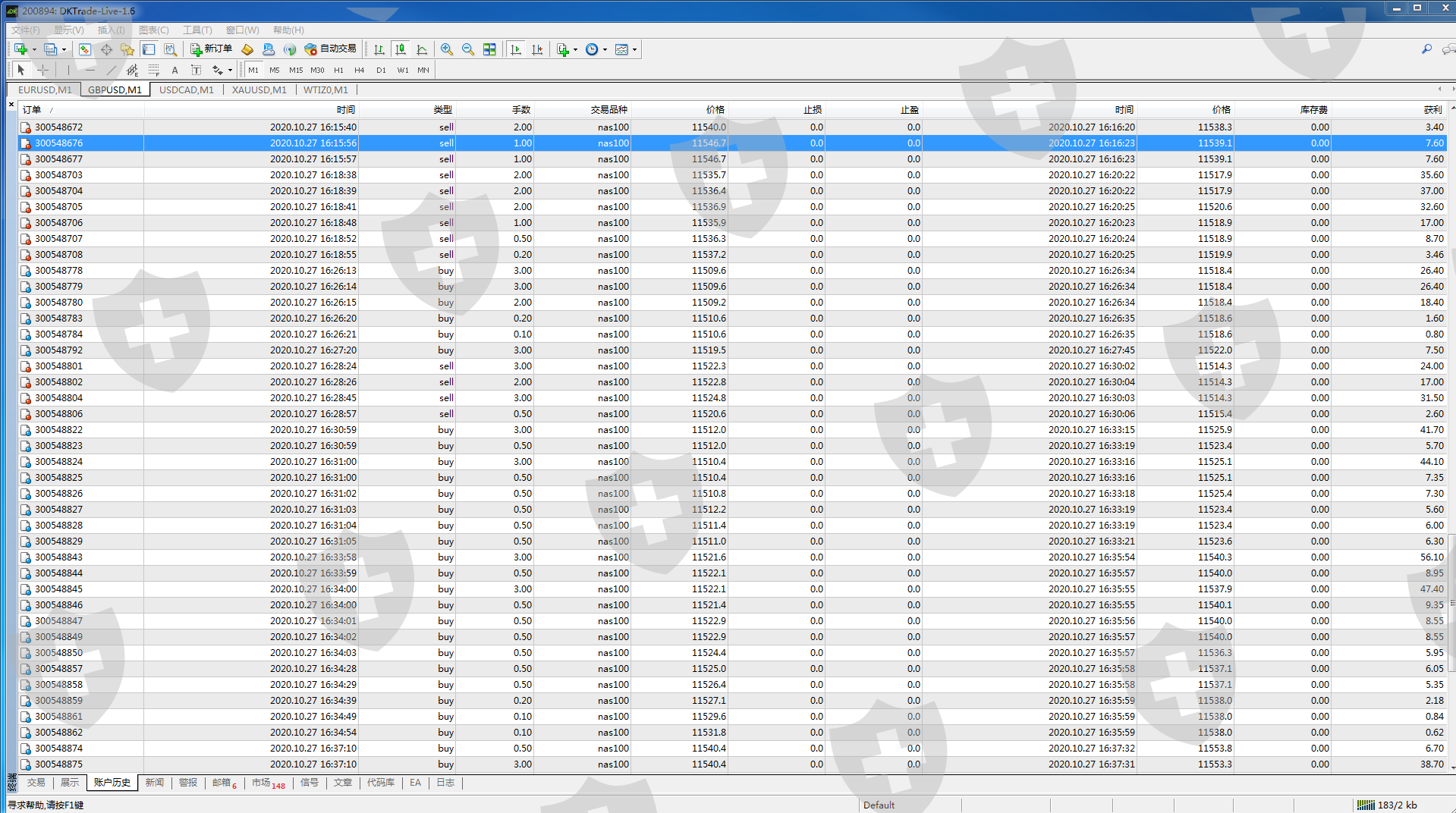Open the 日志 (Journal) terminal tab
This screenshot has height=813, width=1456.
[x=445, y=783]
